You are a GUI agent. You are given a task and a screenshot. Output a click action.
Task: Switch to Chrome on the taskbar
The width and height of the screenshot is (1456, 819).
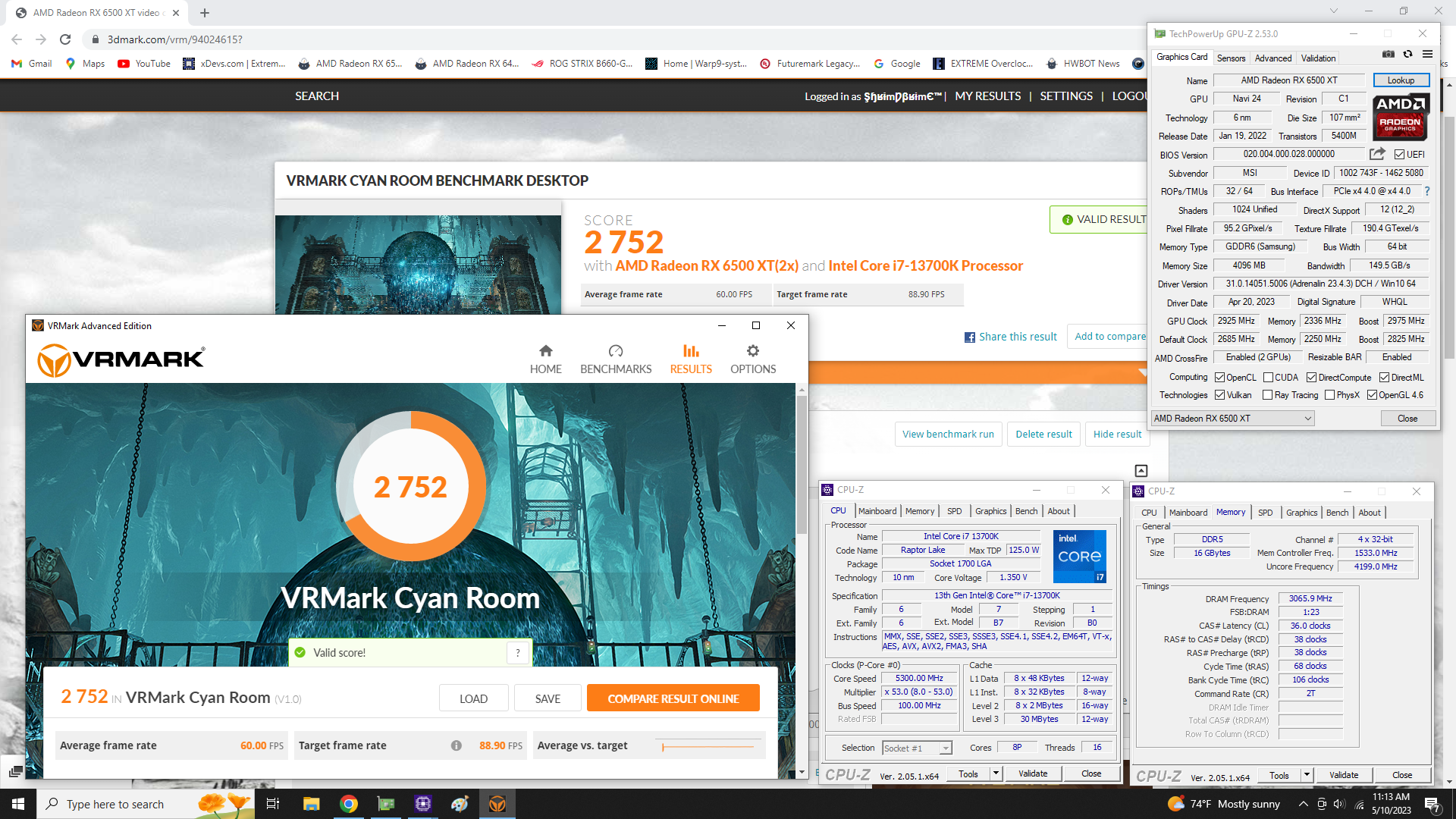349,804
